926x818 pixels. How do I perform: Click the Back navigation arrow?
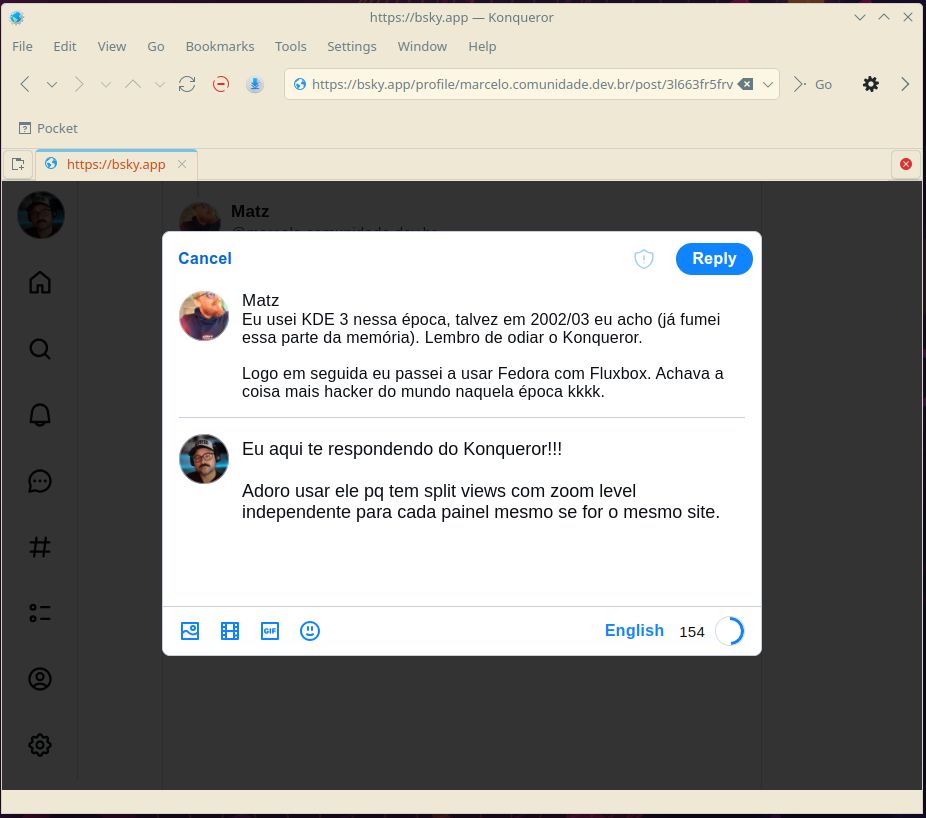[x=25, y=84]
